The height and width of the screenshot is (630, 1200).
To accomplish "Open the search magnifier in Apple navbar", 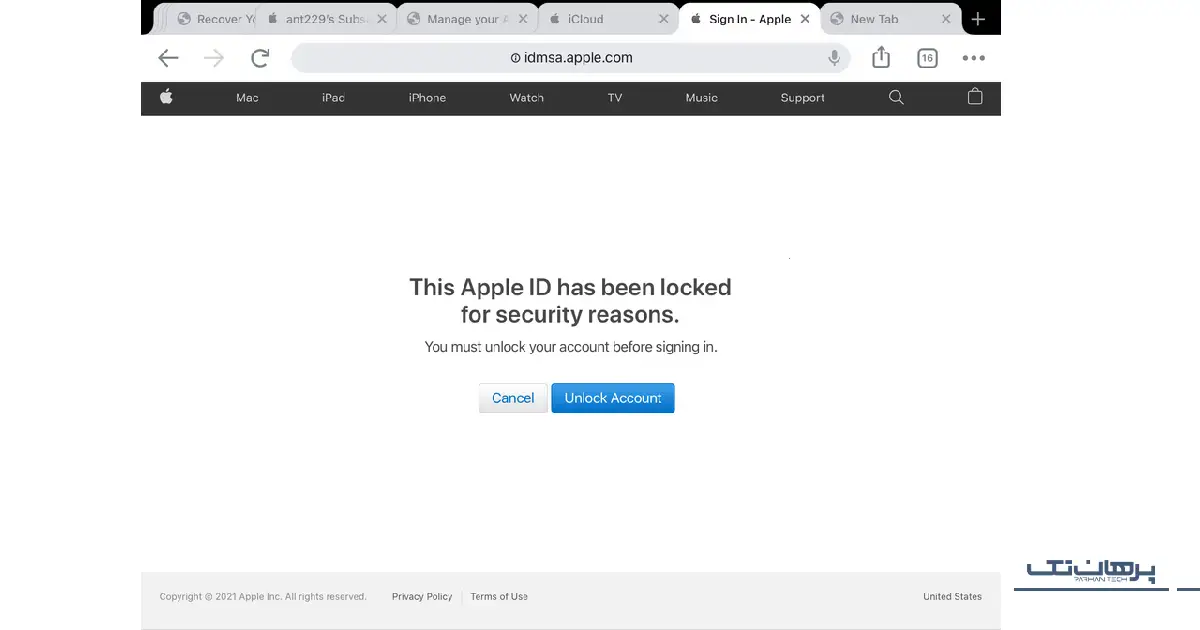I will (x=896, y=97).
